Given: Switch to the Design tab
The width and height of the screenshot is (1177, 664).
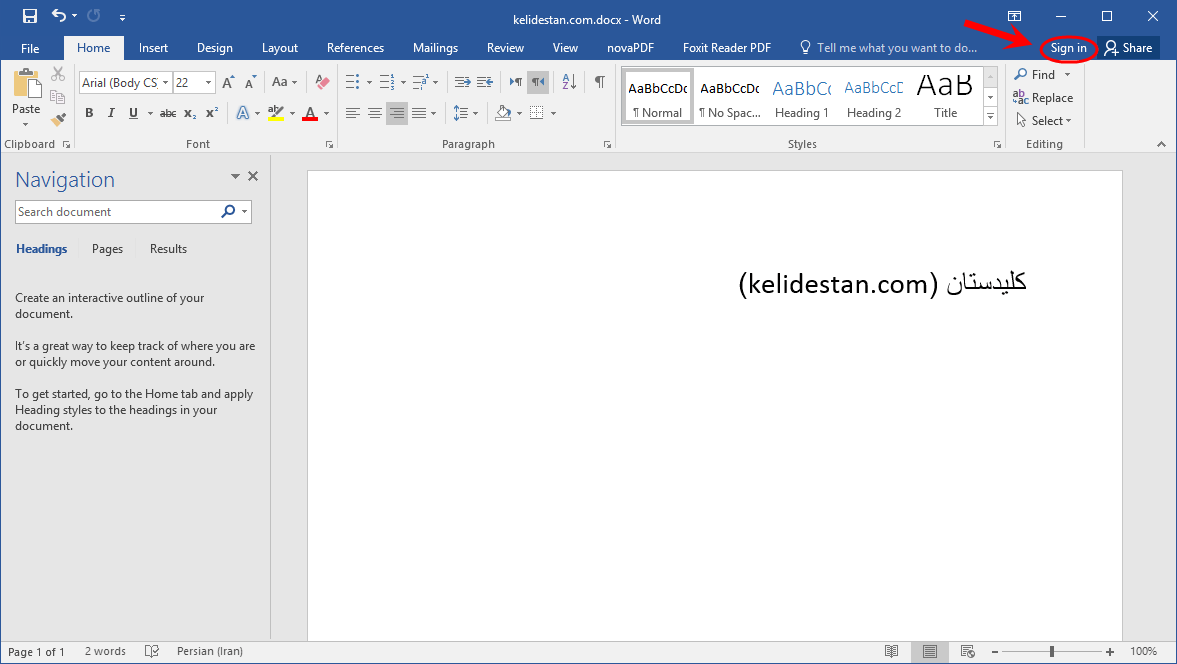Looking at the screenshot, I should click(x=215, y=48).
